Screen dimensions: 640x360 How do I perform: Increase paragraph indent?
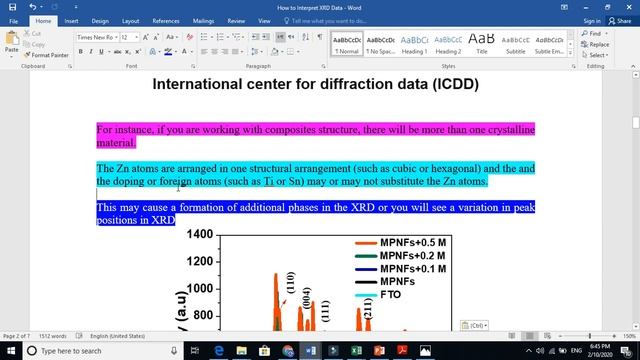coord(266,37)
